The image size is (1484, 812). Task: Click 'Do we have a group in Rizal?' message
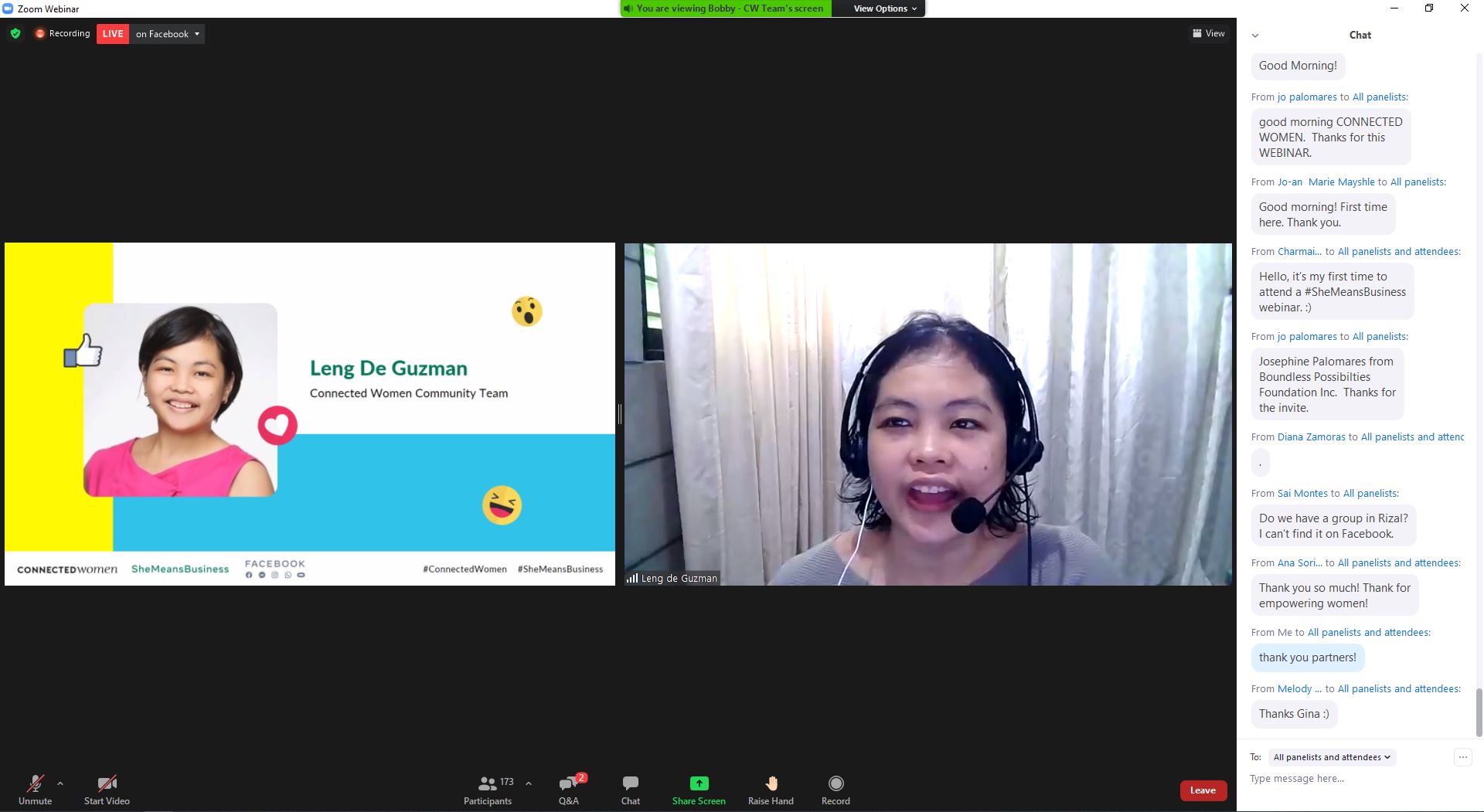pos(1333,526)
